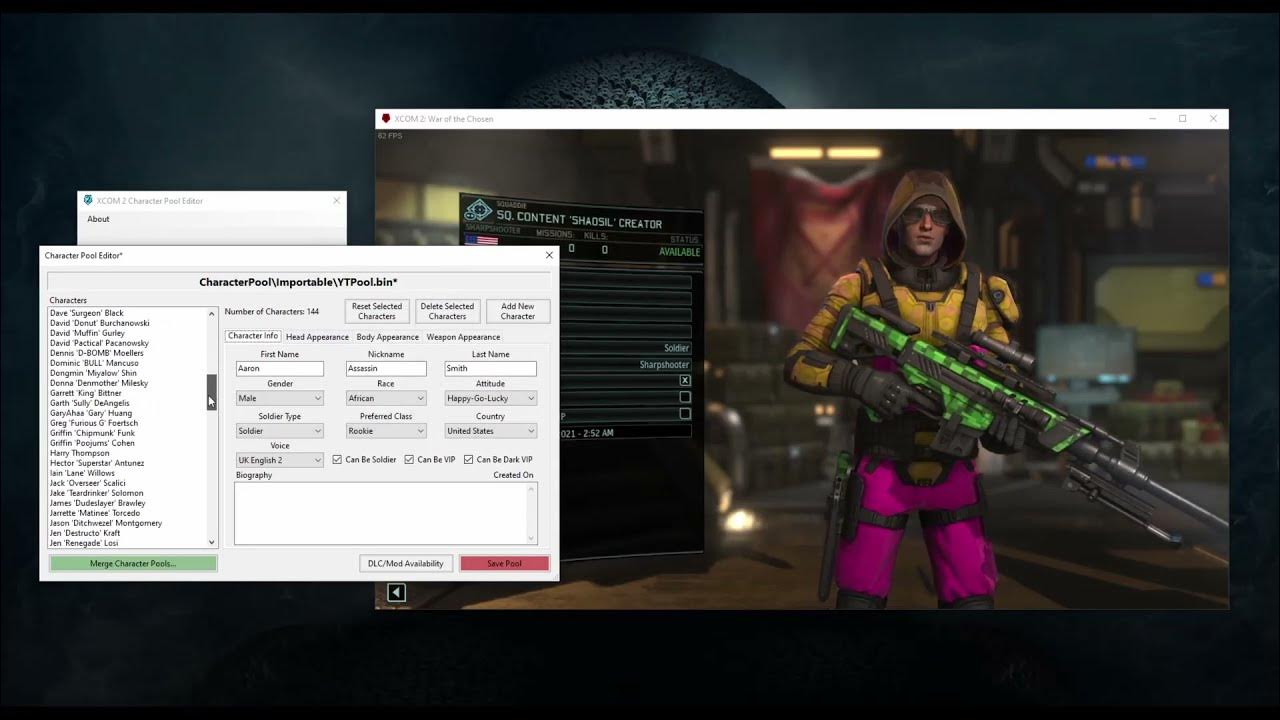Screen dimensions: 1280x720
Task: Select David 'Donut' Burchanowski in characters list
Action: coord(100,323)
